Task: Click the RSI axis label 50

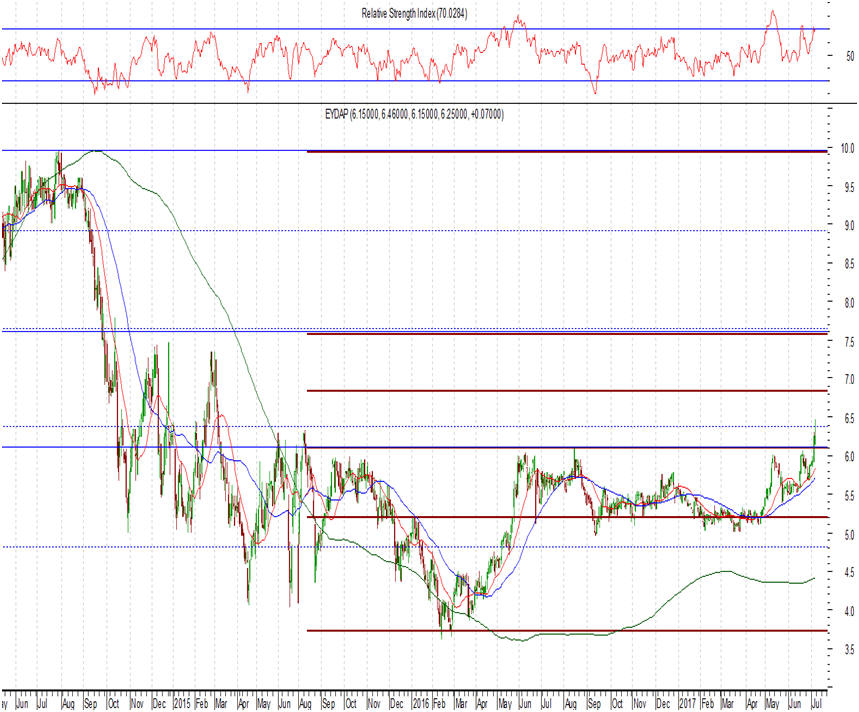Action: [x=850, y=56]
